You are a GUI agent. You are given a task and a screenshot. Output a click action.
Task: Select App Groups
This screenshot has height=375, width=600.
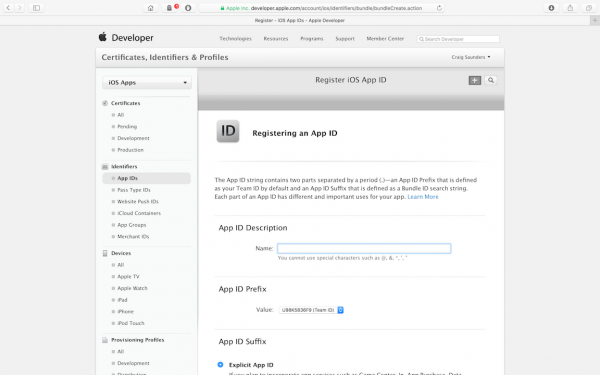coord(132,225)
